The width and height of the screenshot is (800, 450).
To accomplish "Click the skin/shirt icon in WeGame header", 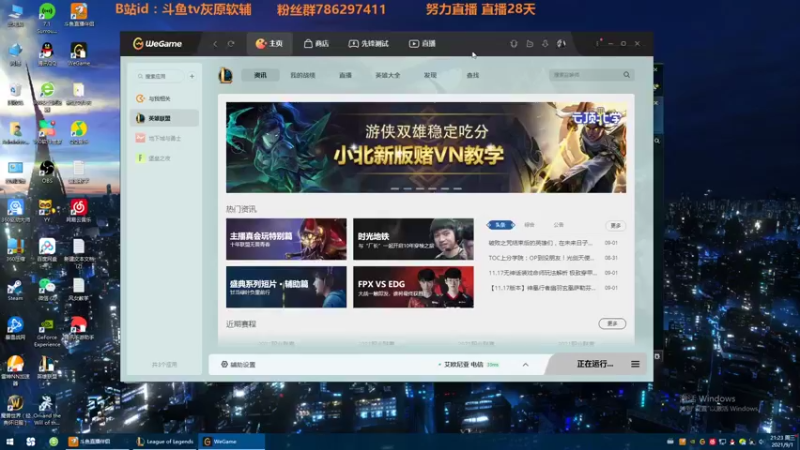I will (x=514, y=44).
